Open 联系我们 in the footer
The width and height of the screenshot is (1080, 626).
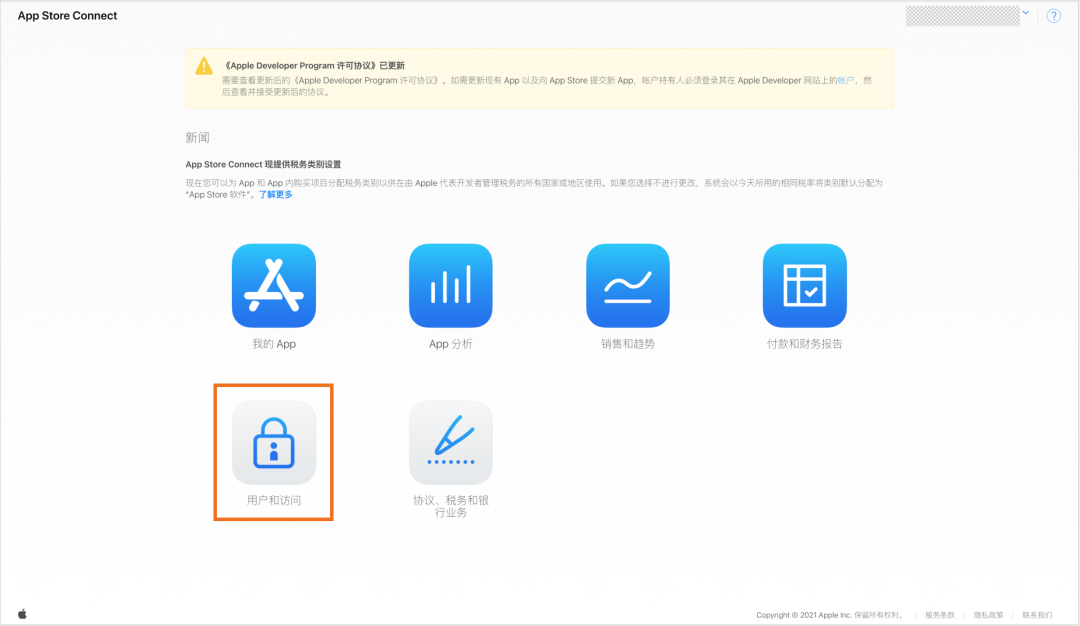coord(1037,615)
